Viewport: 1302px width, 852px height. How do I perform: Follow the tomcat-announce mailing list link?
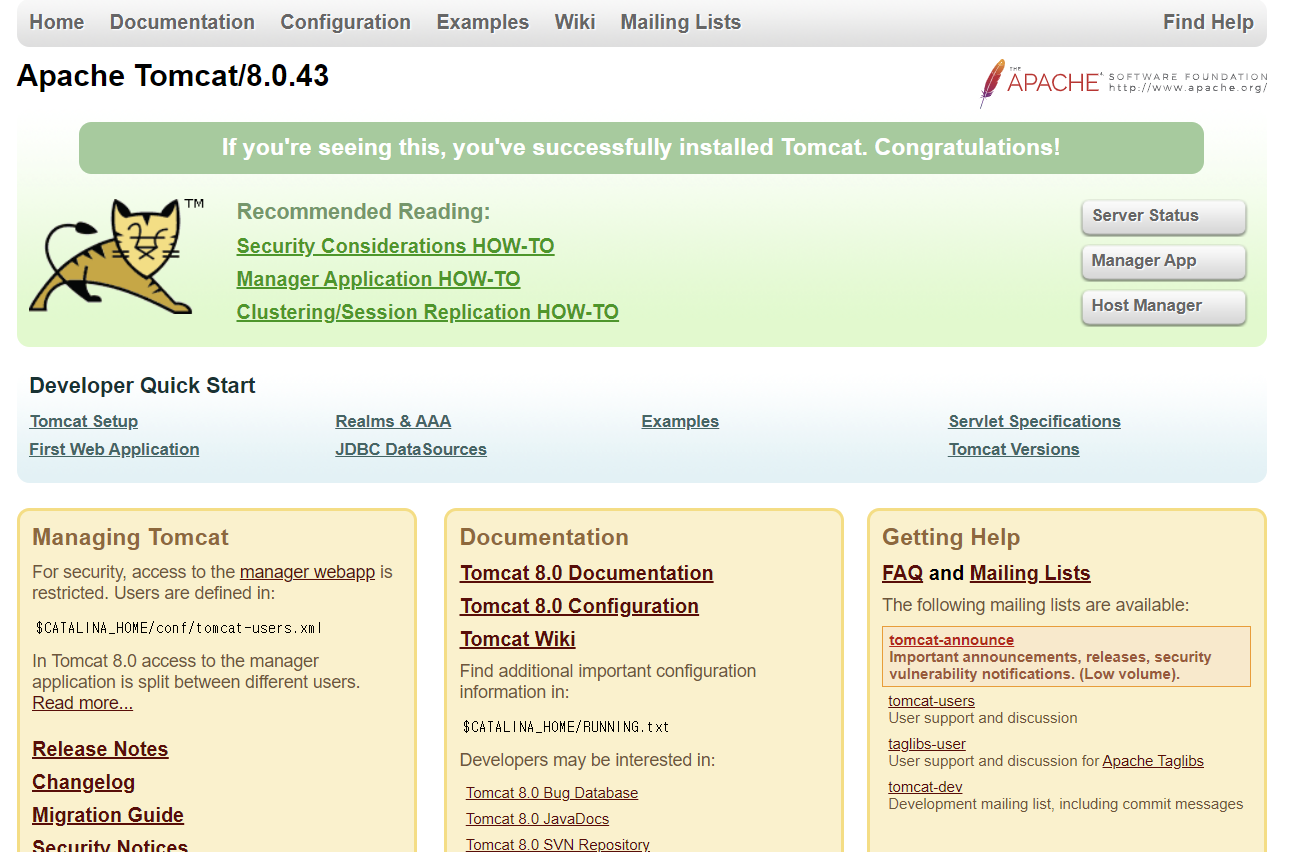952,640
